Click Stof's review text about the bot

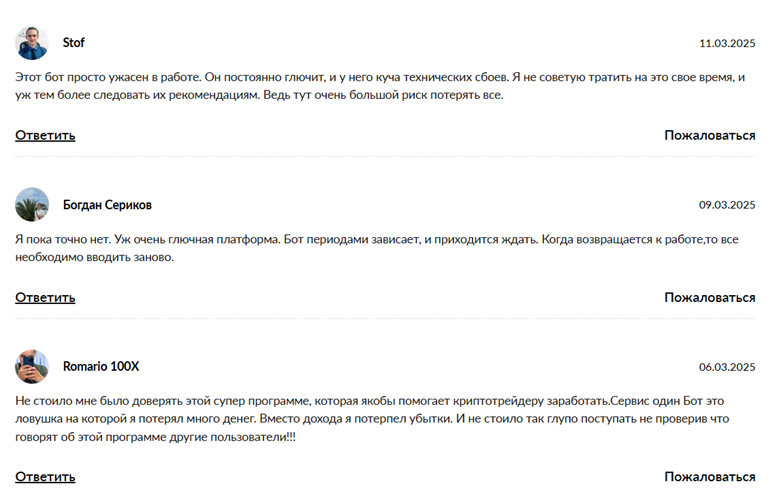380,77
